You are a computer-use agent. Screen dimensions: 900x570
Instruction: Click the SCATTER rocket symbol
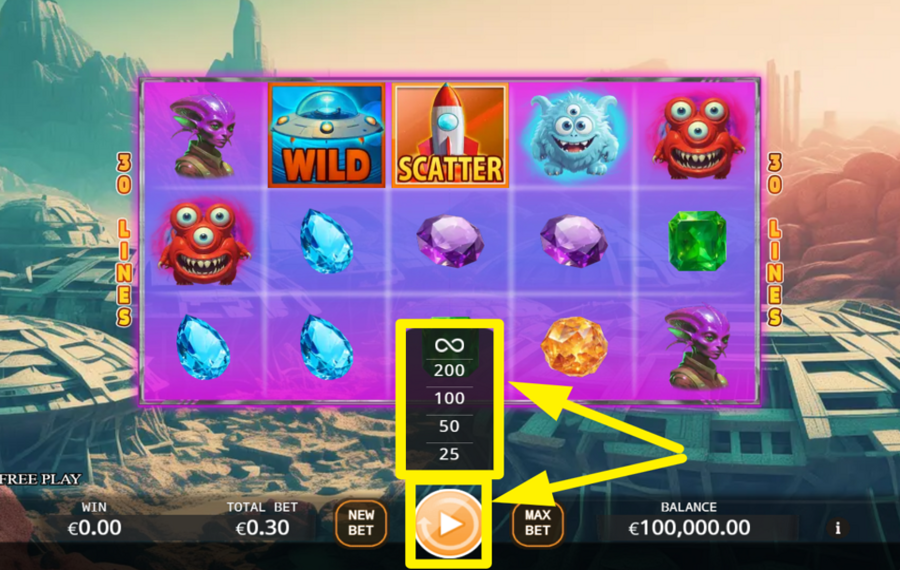point(449,135)
